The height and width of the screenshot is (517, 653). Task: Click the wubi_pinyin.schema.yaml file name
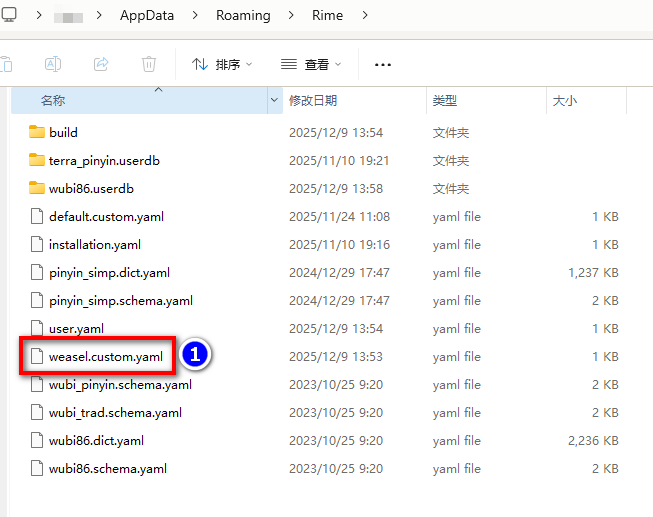click(120, 385)
